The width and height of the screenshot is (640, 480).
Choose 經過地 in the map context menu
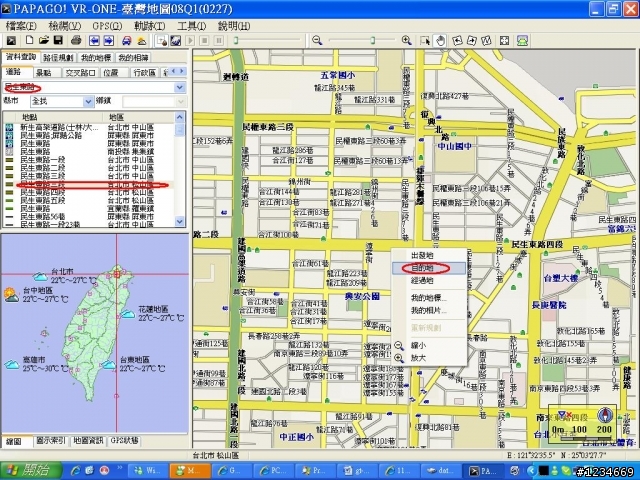(x=429, y=281)
